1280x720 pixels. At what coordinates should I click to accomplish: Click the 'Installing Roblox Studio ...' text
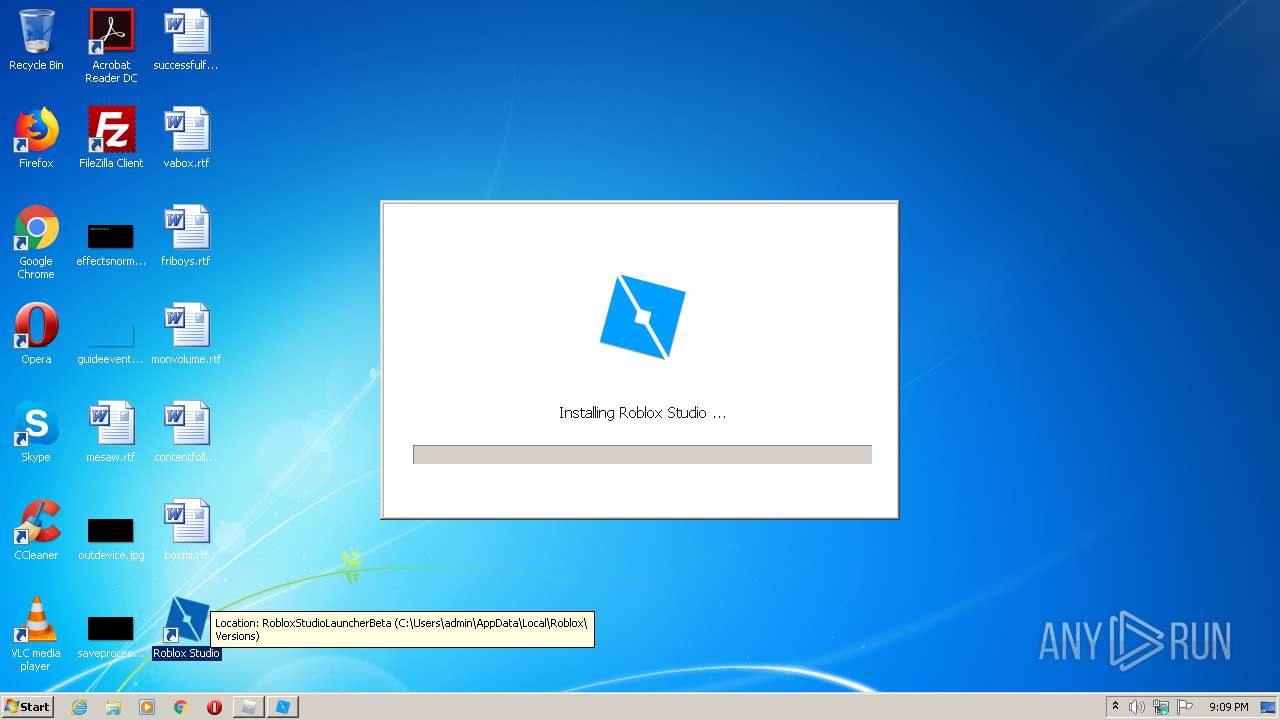click(642, 413)
